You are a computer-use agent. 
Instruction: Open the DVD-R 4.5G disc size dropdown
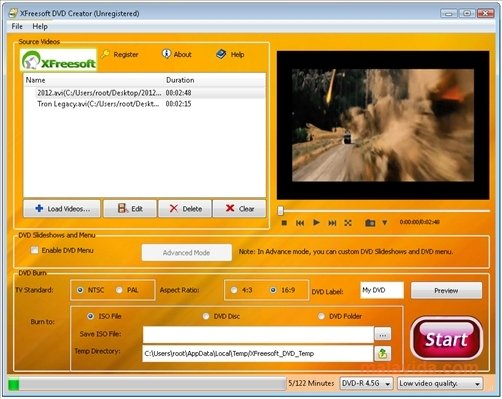click(x=366, y=383)
